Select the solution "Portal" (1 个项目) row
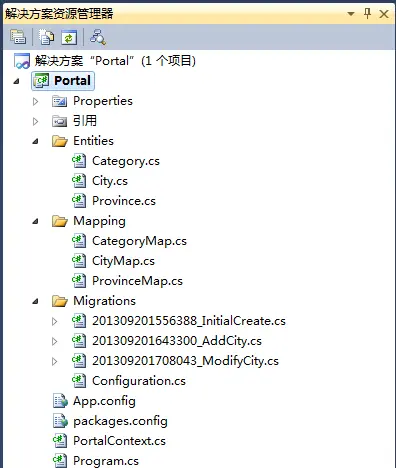The image size is (396, 468). click(x=115, y=61)
